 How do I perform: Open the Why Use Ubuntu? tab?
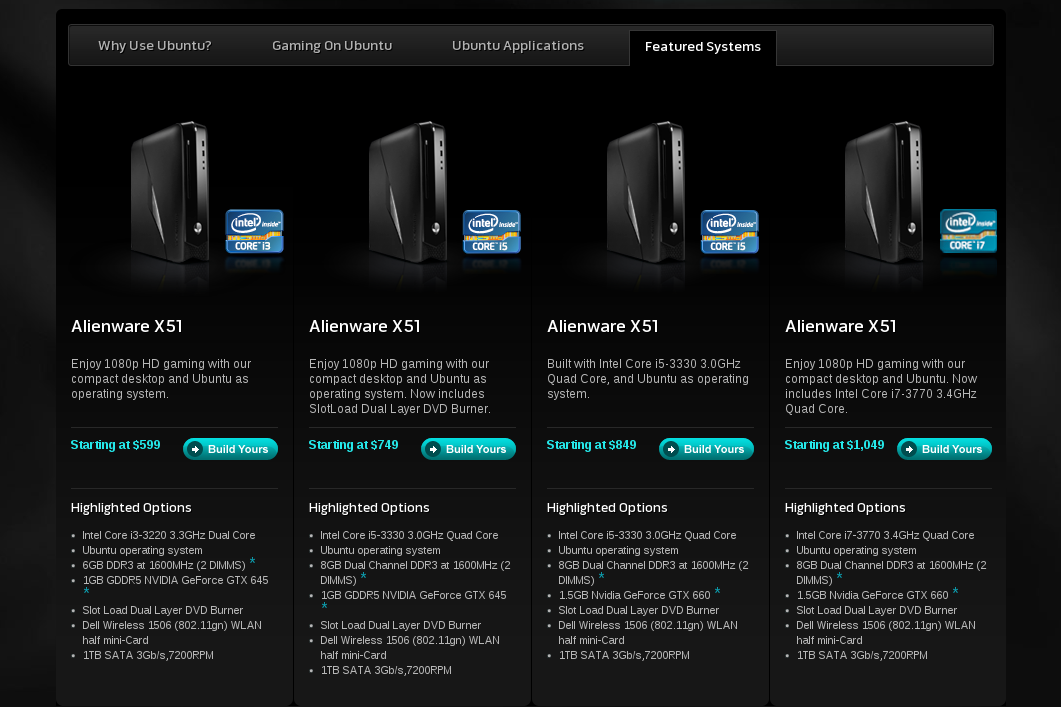[x=154, y=46]
